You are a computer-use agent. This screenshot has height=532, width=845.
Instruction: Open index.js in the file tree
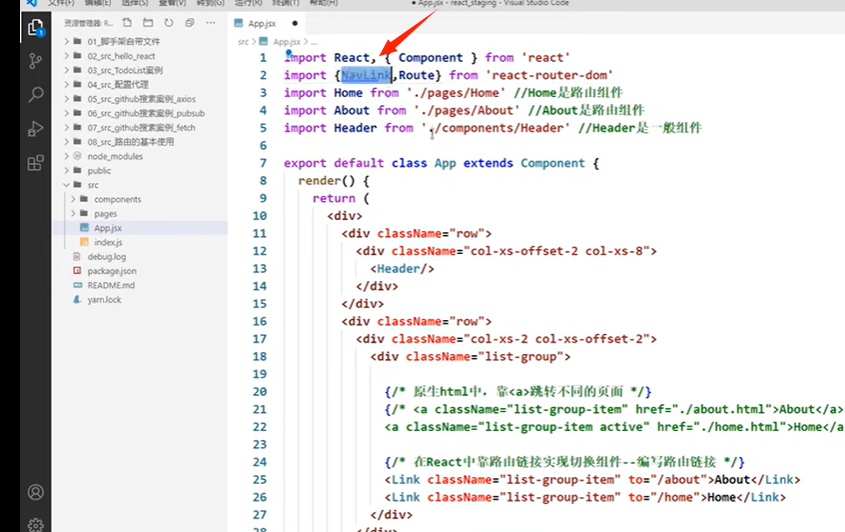(x=108, y=243)
